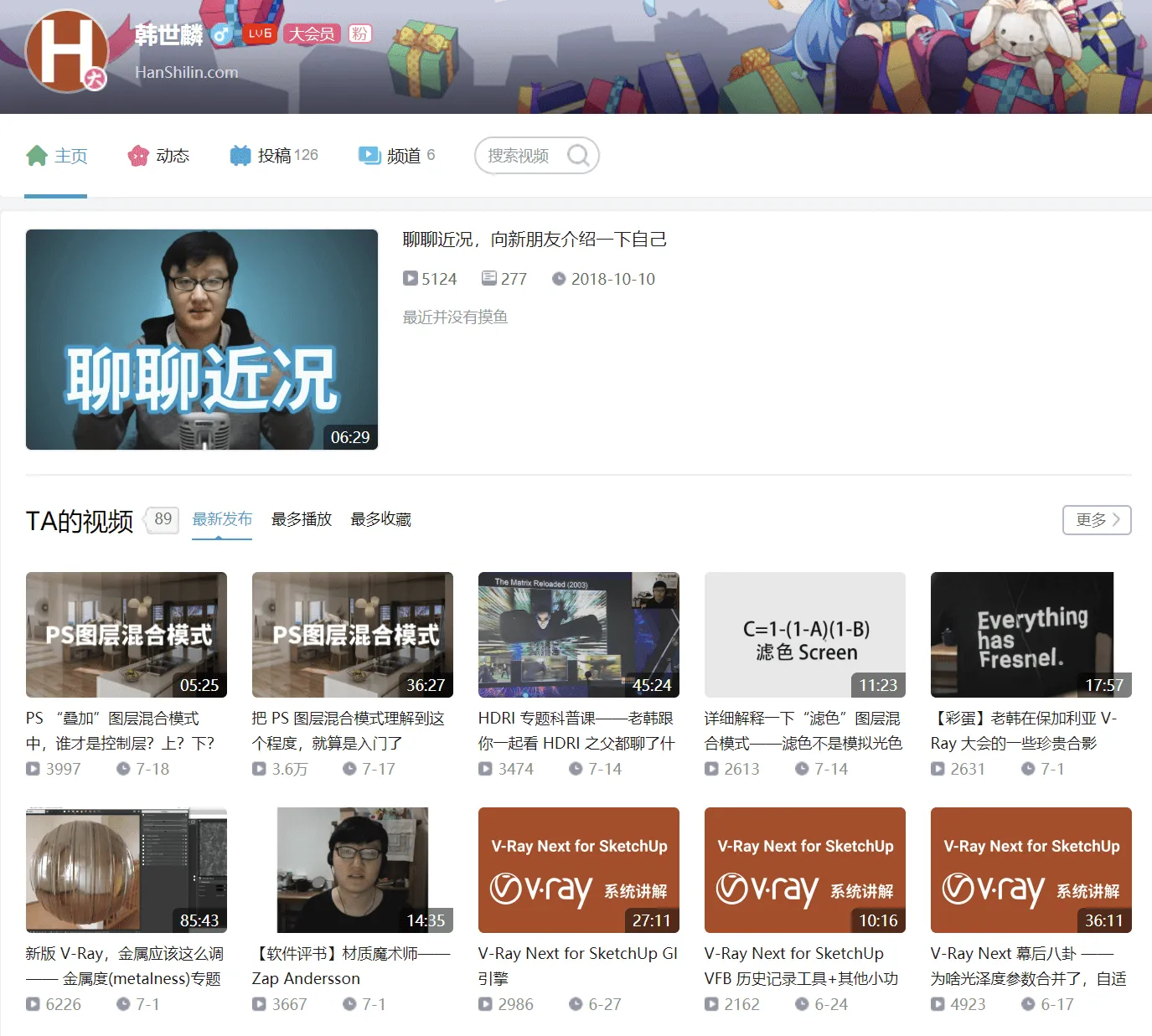The height and width of the screenshot is (1036, 1152).
Task: Open the featured video title link
Action: click(x=535, y=240)
